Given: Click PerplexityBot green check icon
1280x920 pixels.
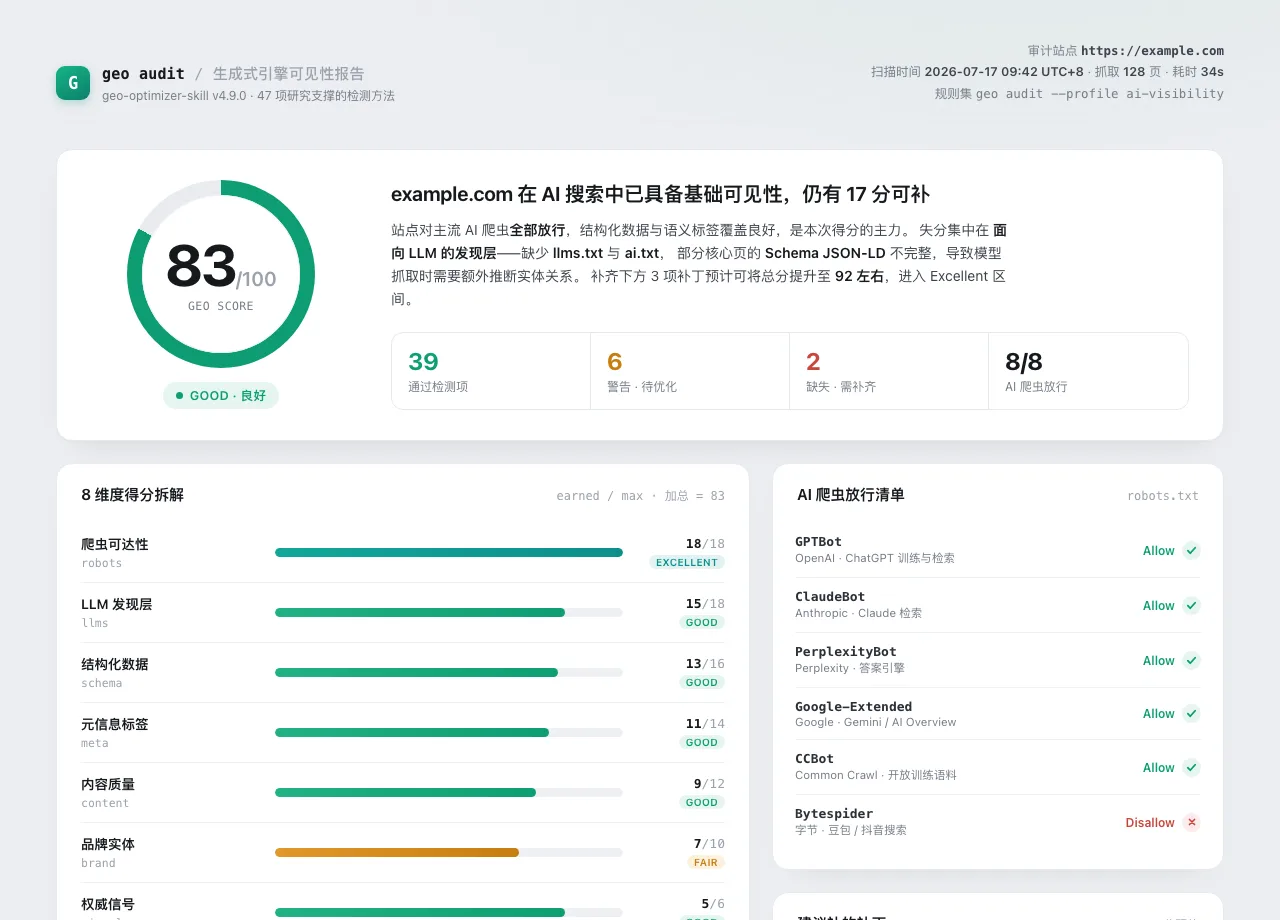Looking at the screenshot, I should (1191, 660).
